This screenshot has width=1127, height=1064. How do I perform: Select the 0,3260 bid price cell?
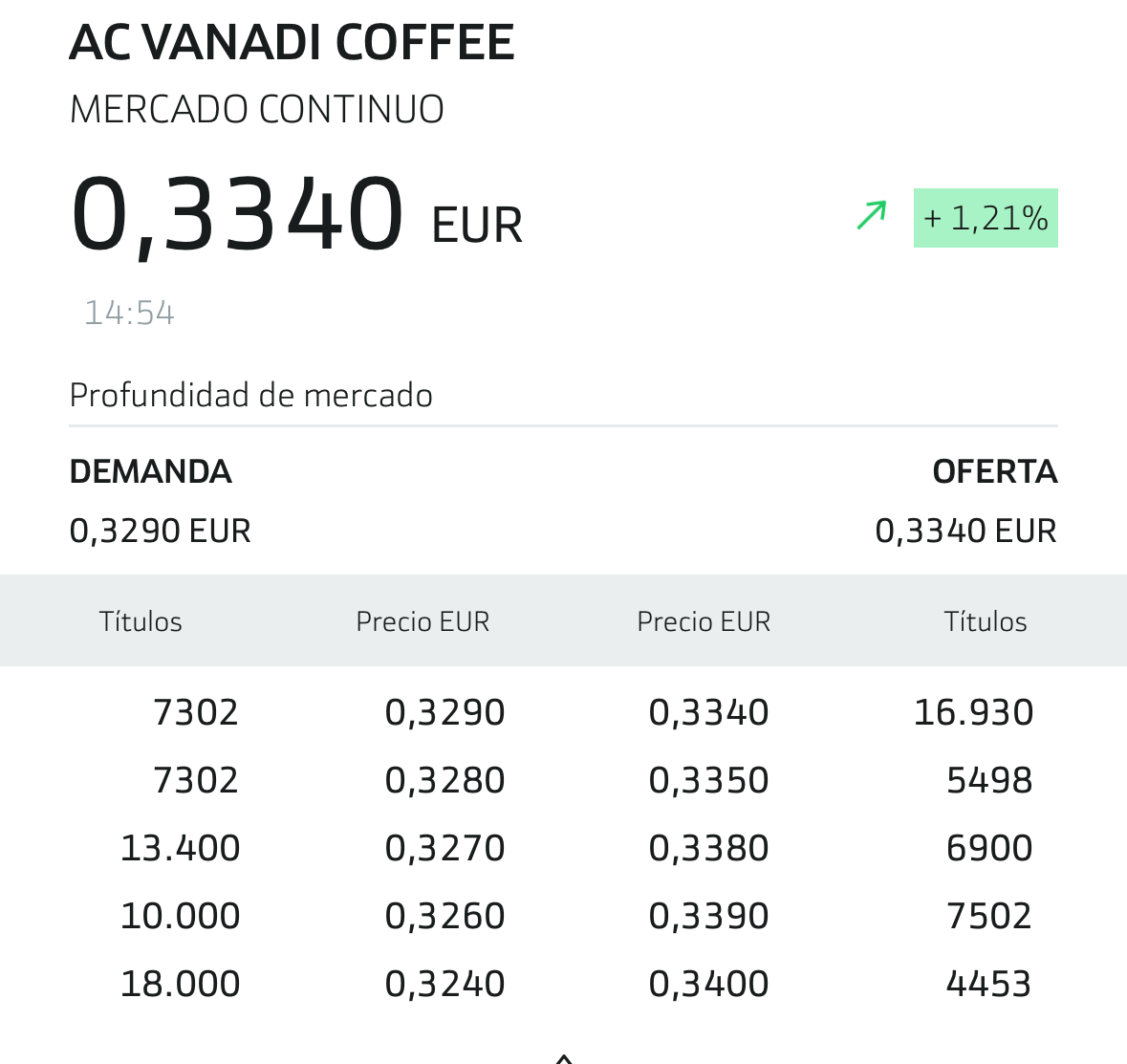[x=444, y=916]
